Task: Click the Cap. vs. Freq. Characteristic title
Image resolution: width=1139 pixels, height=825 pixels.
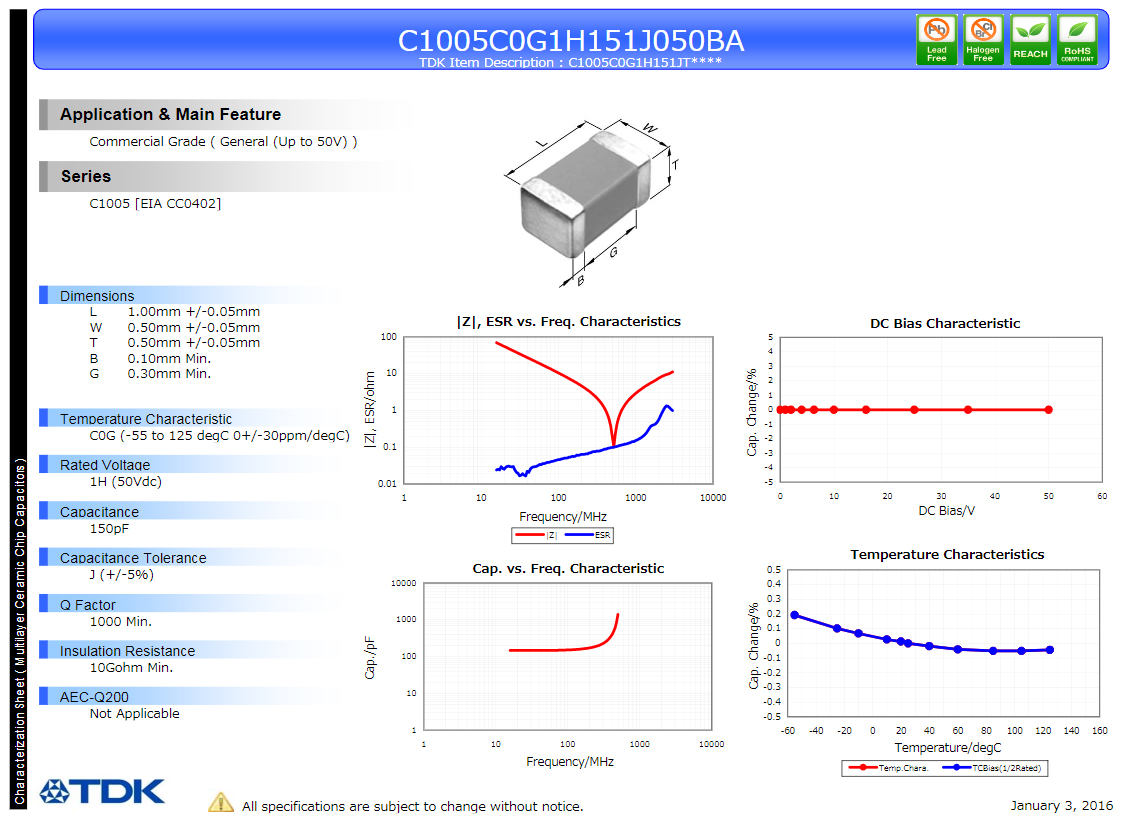Action: [568, 568]
